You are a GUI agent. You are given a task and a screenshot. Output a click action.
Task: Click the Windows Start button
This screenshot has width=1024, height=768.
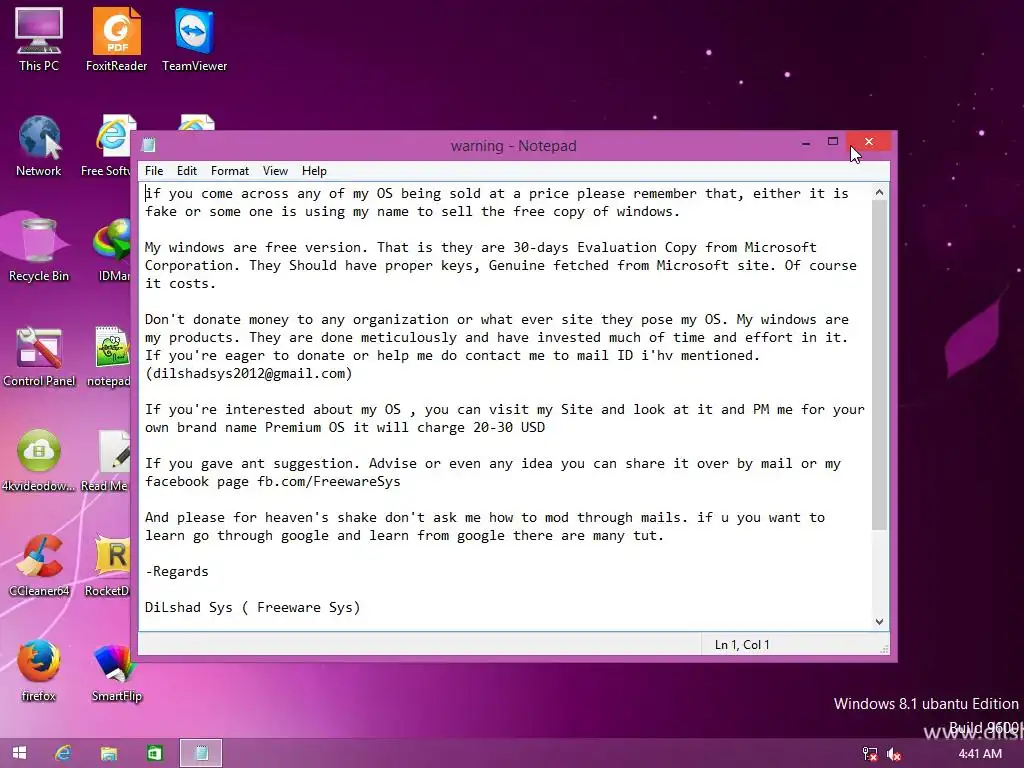pyautogui.click(x=19, y=753)
